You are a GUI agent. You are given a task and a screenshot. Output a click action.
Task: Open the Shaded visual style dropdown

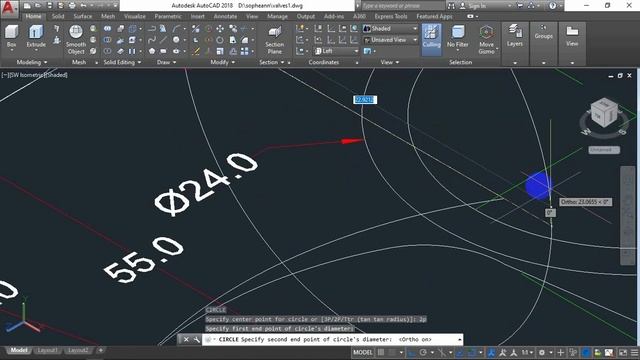tap(391, 29)
